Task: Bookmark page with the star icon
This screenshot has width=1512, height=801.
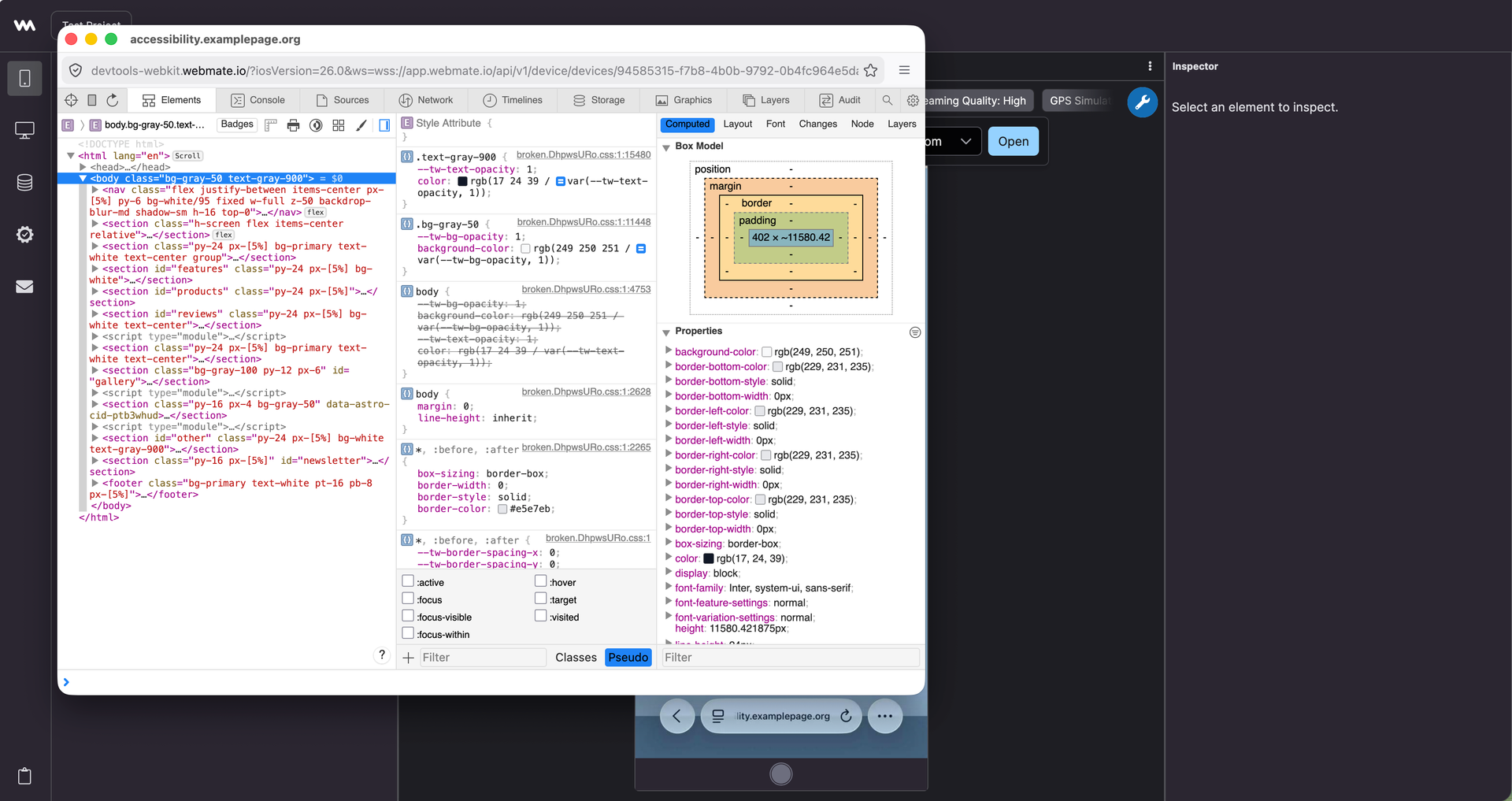Action: pos(870,70)
